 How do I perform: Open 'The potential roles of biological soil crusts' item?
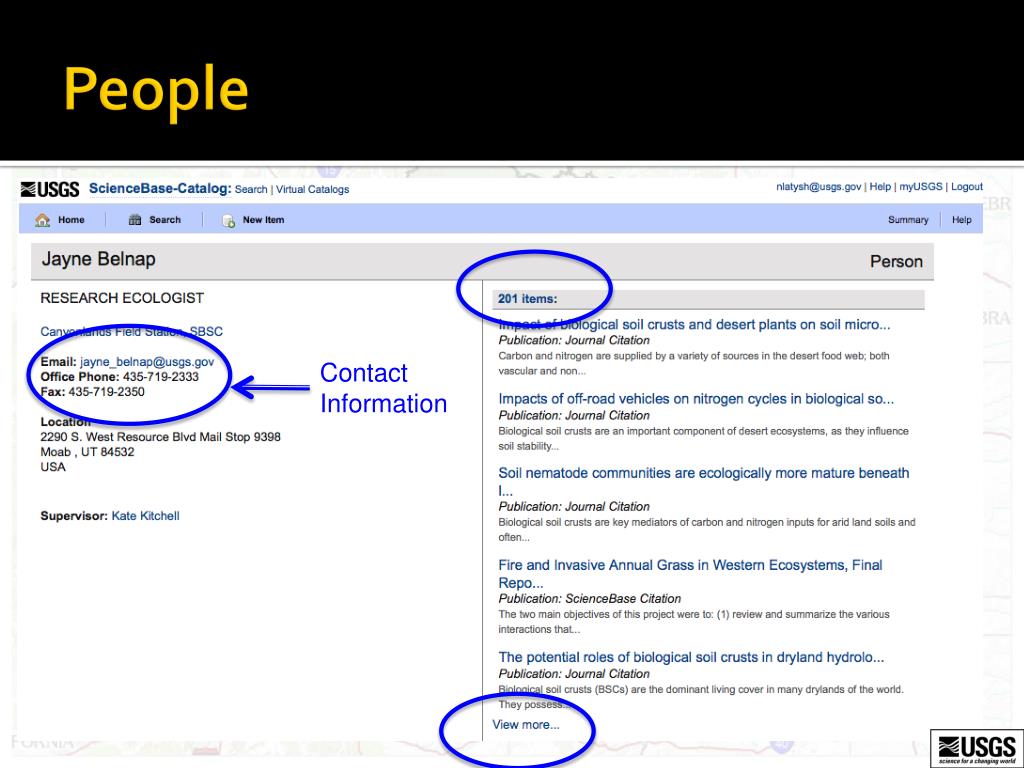(x=691, y=658)
